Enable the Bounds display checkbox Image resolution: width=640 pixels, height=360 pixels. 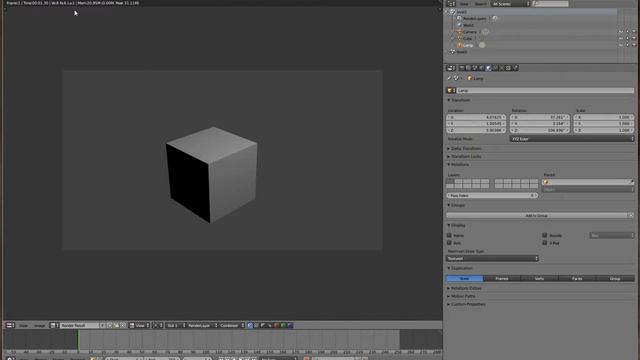click(544, 236)
